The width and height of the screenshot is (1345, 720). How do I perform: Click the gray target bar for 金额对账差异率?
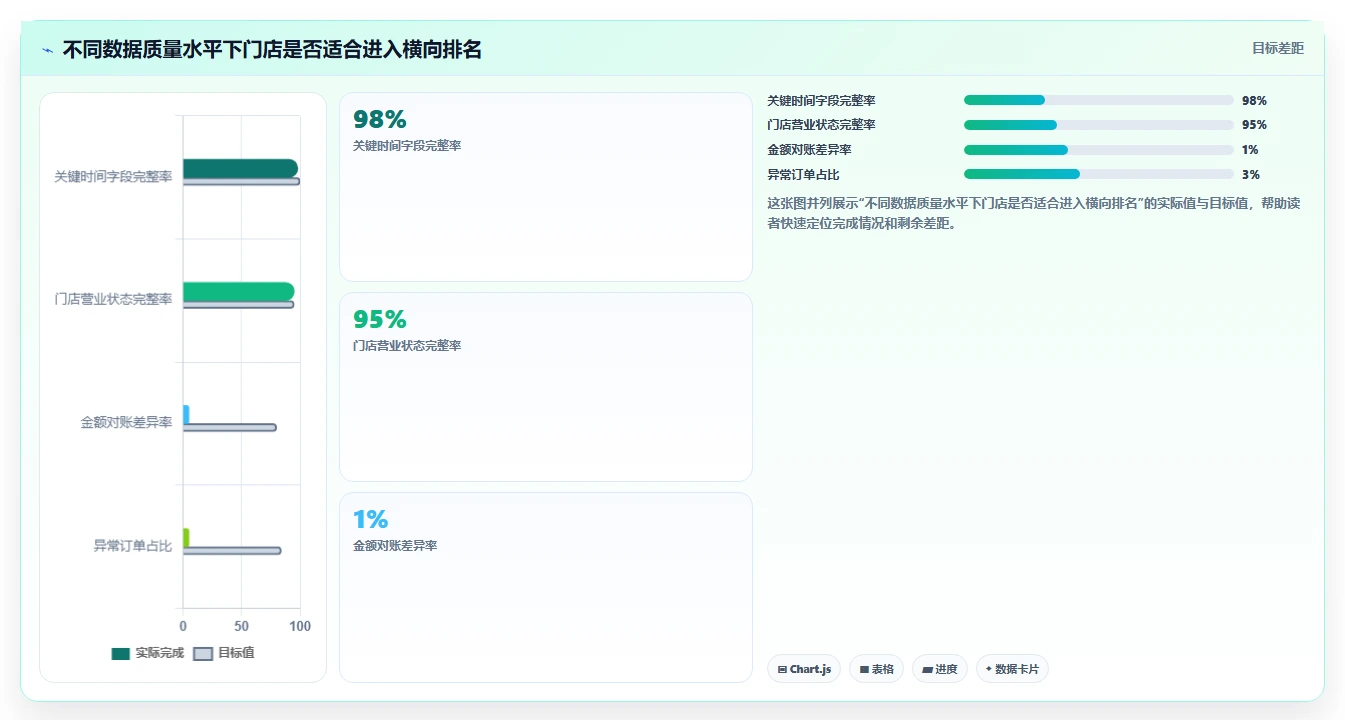(x=229, y=427)
